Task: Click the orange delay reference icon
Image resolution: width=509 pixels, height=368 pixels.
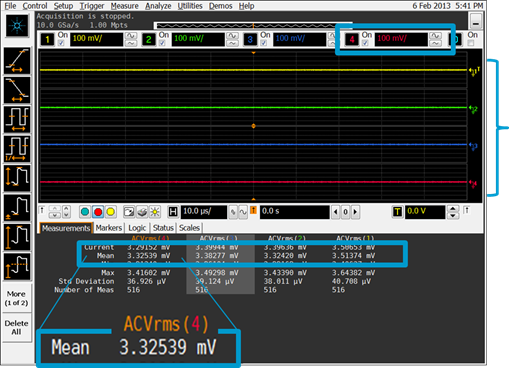Action: click(x=253, y=210)
